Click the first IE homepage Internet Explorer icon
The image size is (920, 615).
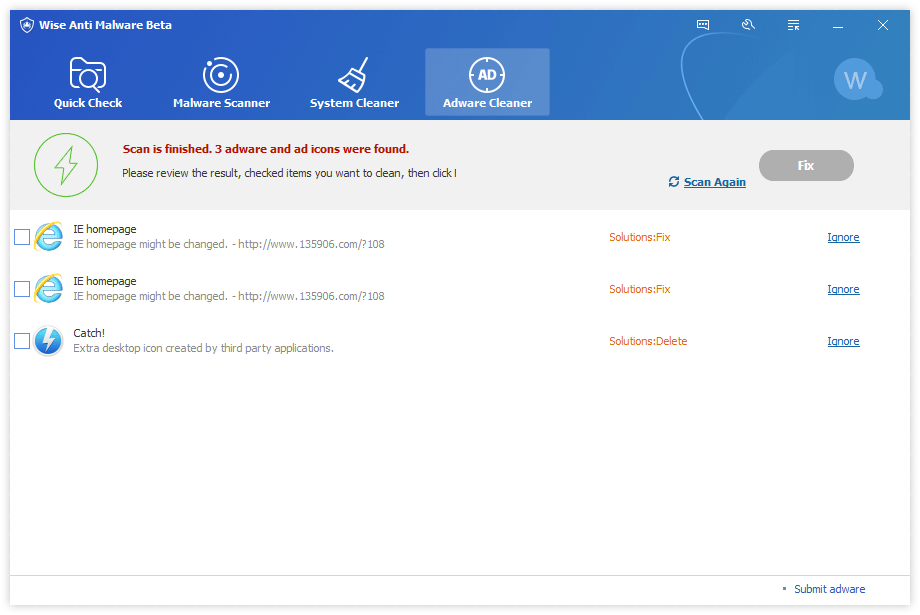click(49, 236)
